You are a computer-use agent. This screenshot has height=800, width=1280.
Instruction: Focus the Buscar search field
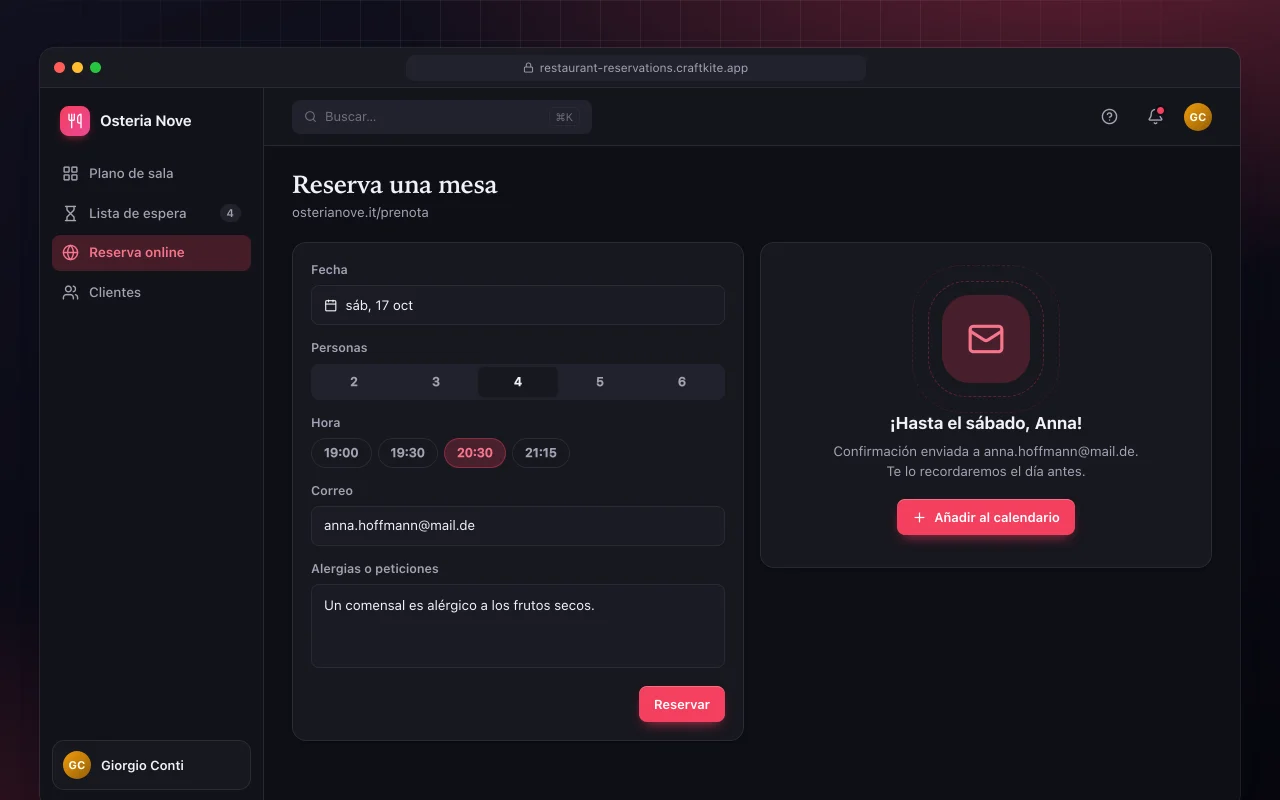pyautogui.click(x=442, y=117)
